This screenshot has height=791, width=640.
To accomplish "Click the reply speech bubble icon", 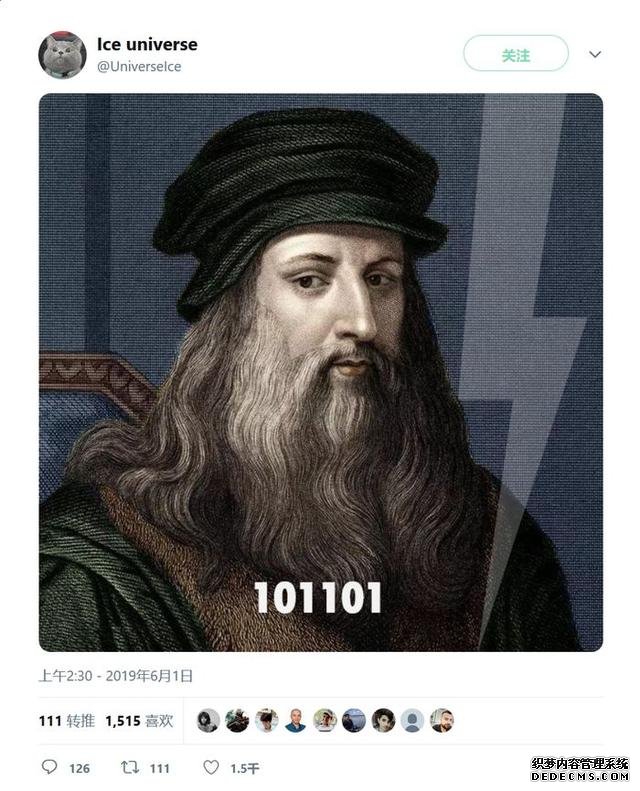I will point(49,767).
